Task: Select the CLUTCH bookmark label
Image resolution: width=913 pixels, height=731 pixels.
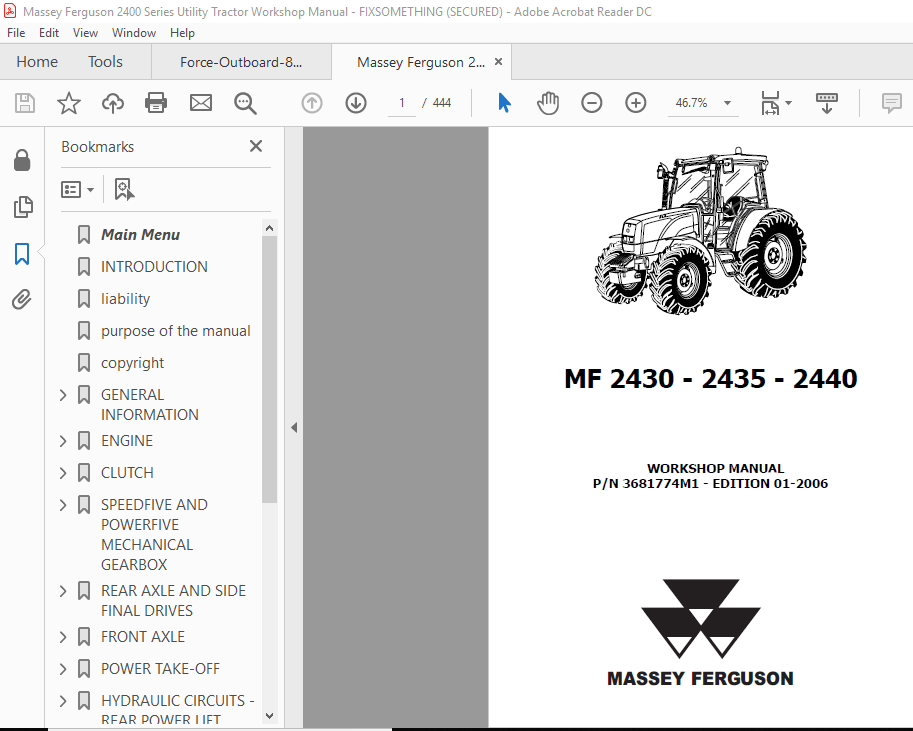Action: (127, 473)
